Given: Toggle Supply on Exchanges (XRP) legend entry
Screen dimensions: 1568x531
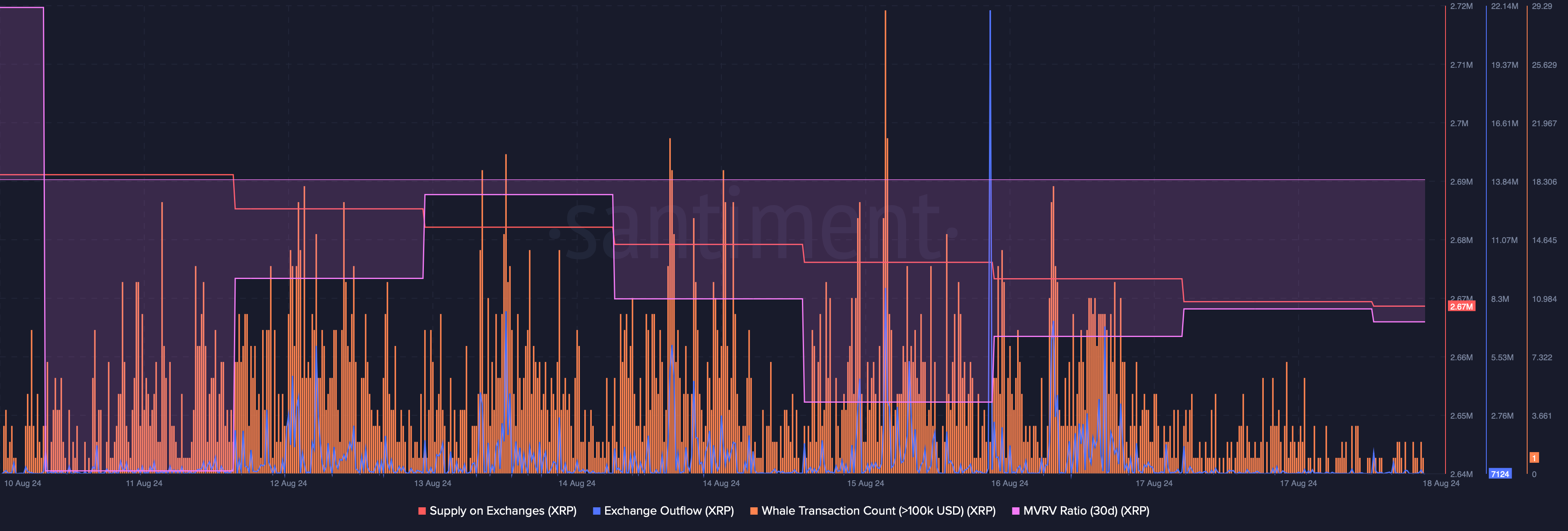Looking at the screenshot, I should 497,511.
